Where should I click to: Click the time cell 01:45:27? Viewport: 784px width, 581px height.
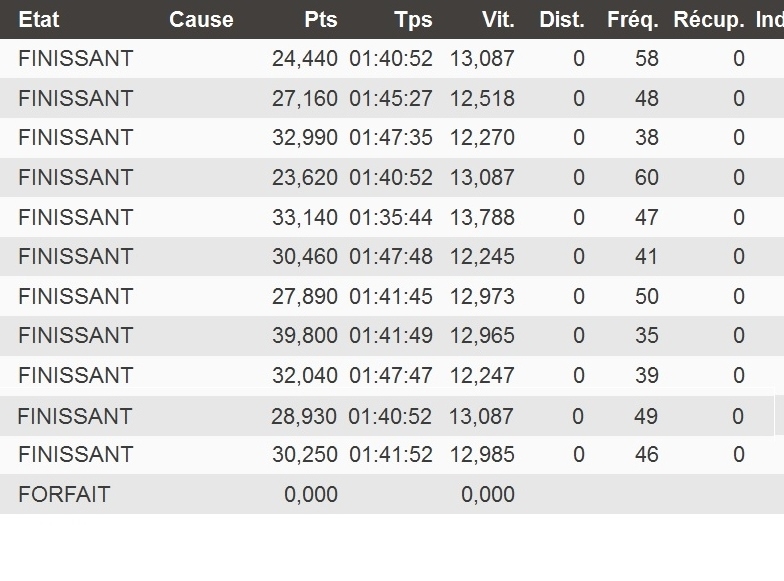click(391, 98)
